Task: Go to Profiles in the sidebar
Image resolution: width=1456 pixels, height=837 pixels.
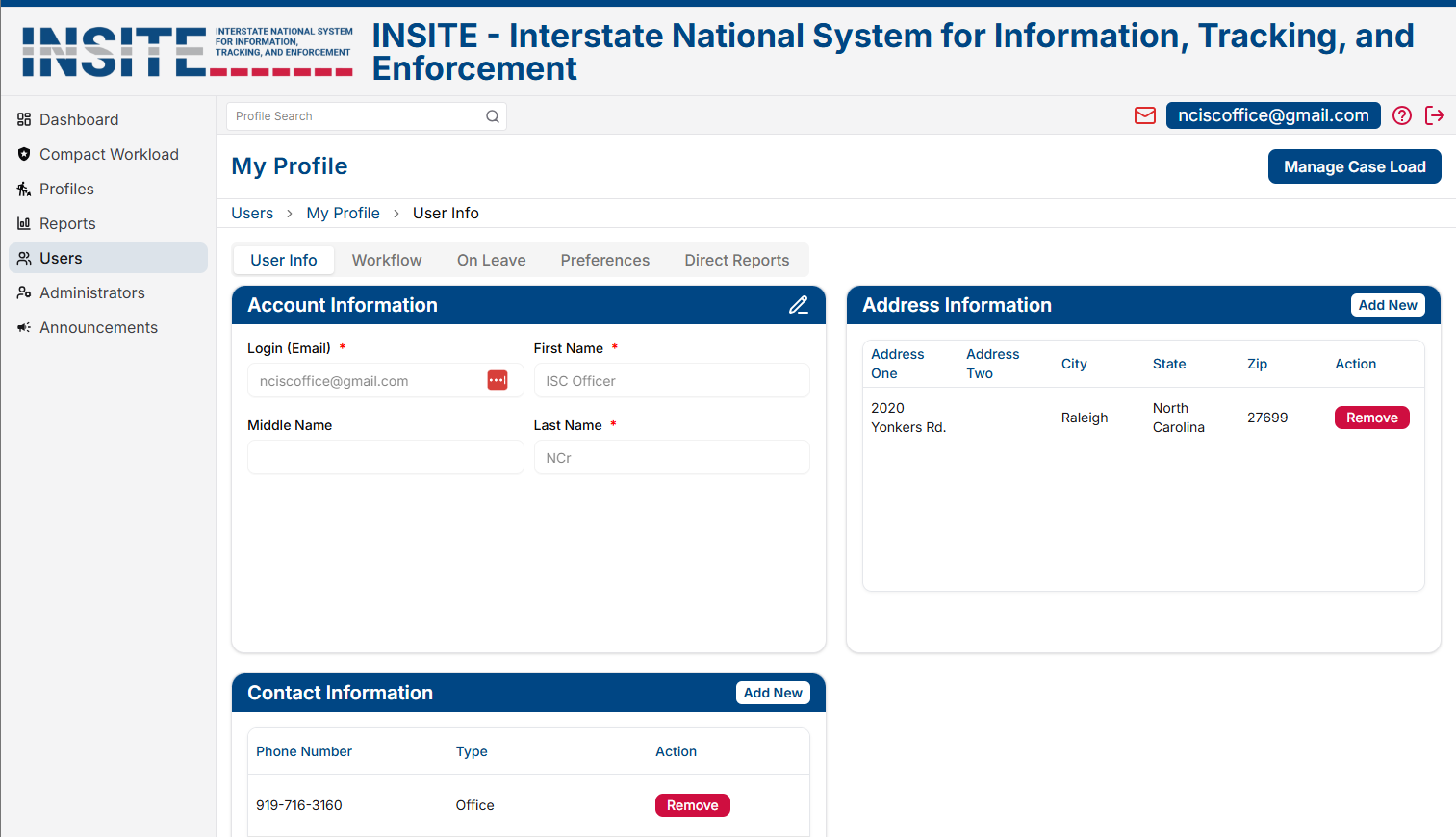Action: pyautogui.click(x=109, y=189)
